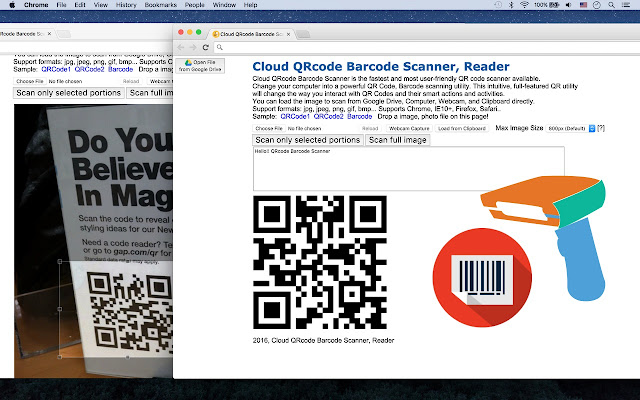Click the volume icon in menu bar

coord(568,5)
